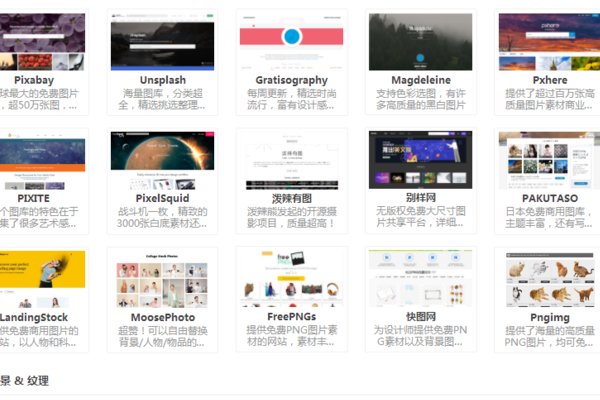
Task: Open the Pngimg cats thumbnail
Action: coord(549,279)
